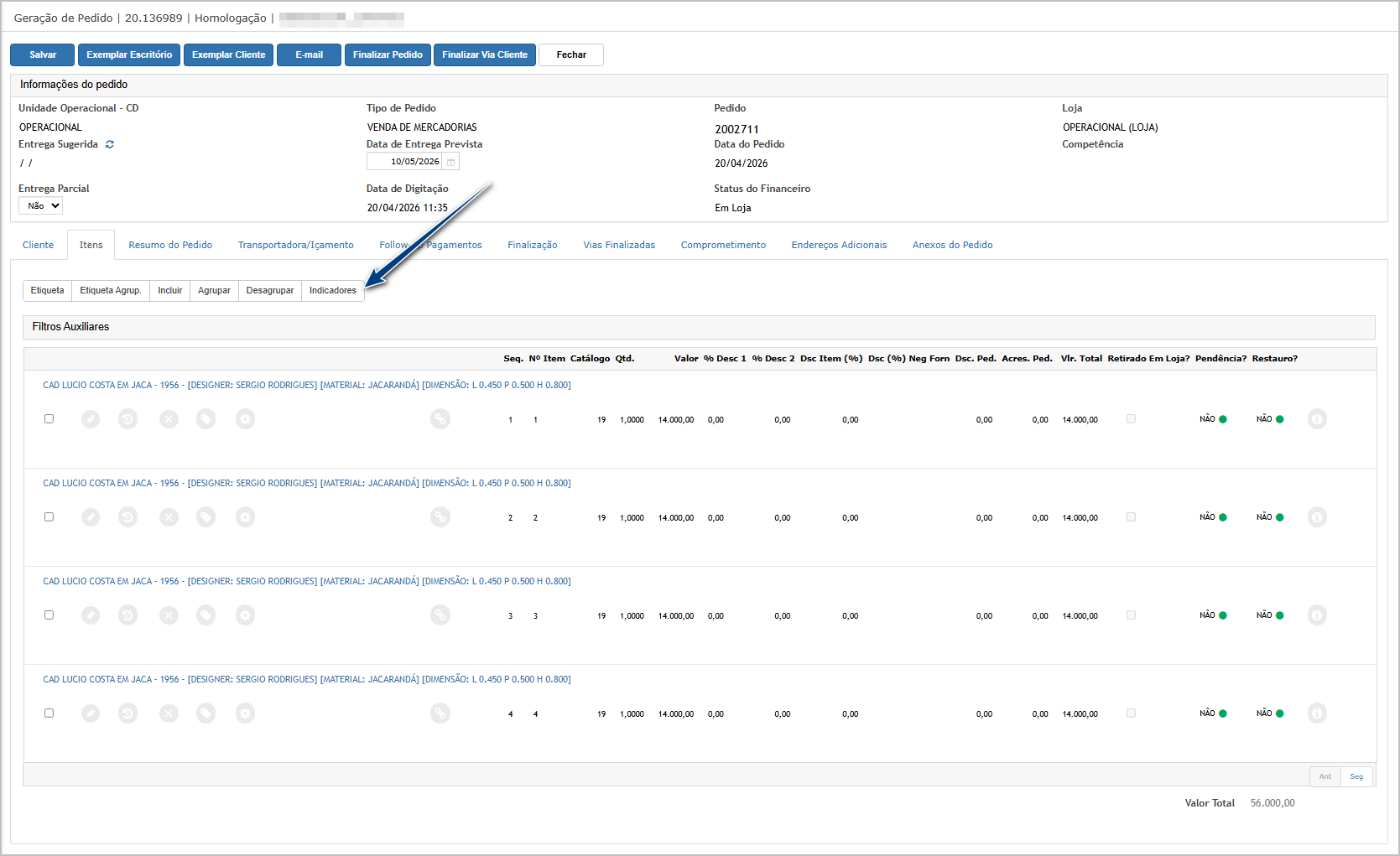
Task: Go to next page with Seg
Action: pyautogui.click(x=1356, y=776)
